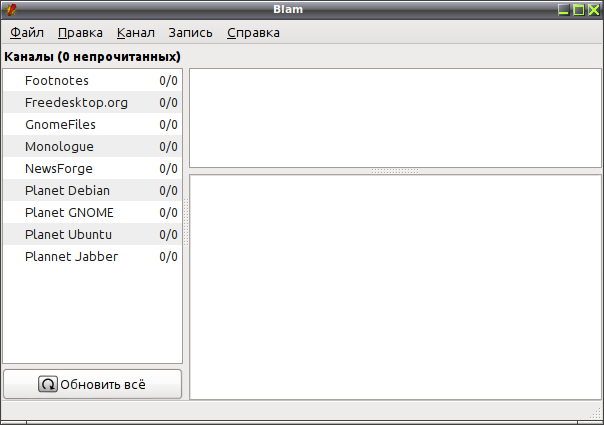Click the horizontal pane splitter handle
Screen dimensions: 604x425
(395, 171)
